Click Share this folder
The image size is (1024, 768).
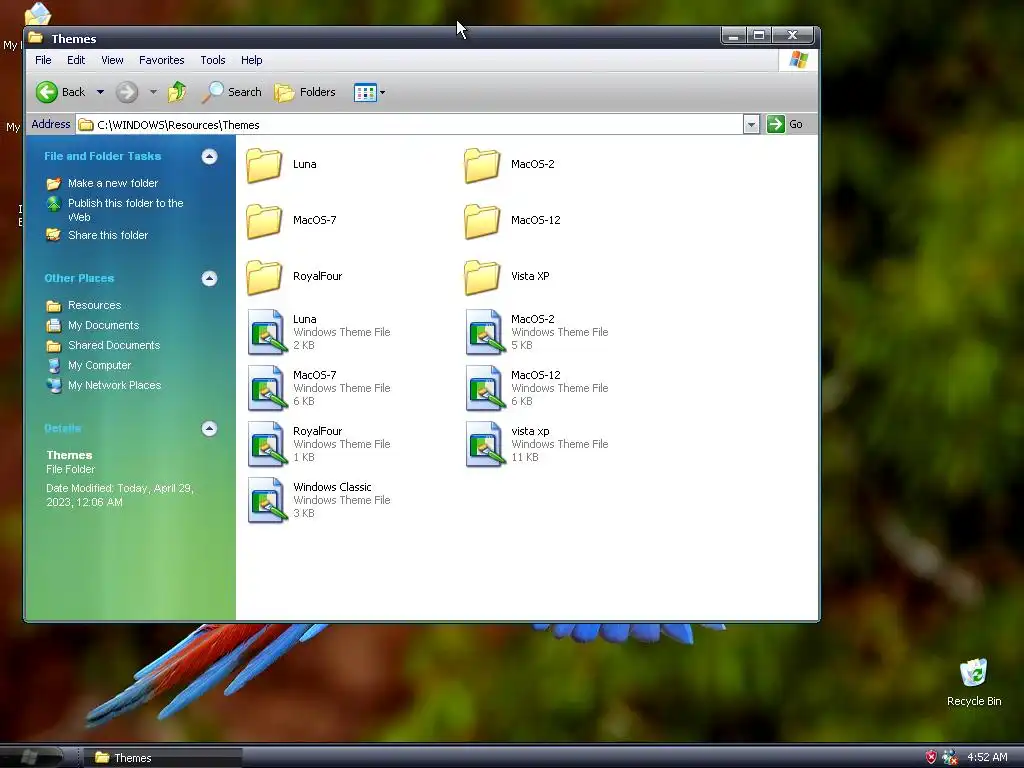97,235
